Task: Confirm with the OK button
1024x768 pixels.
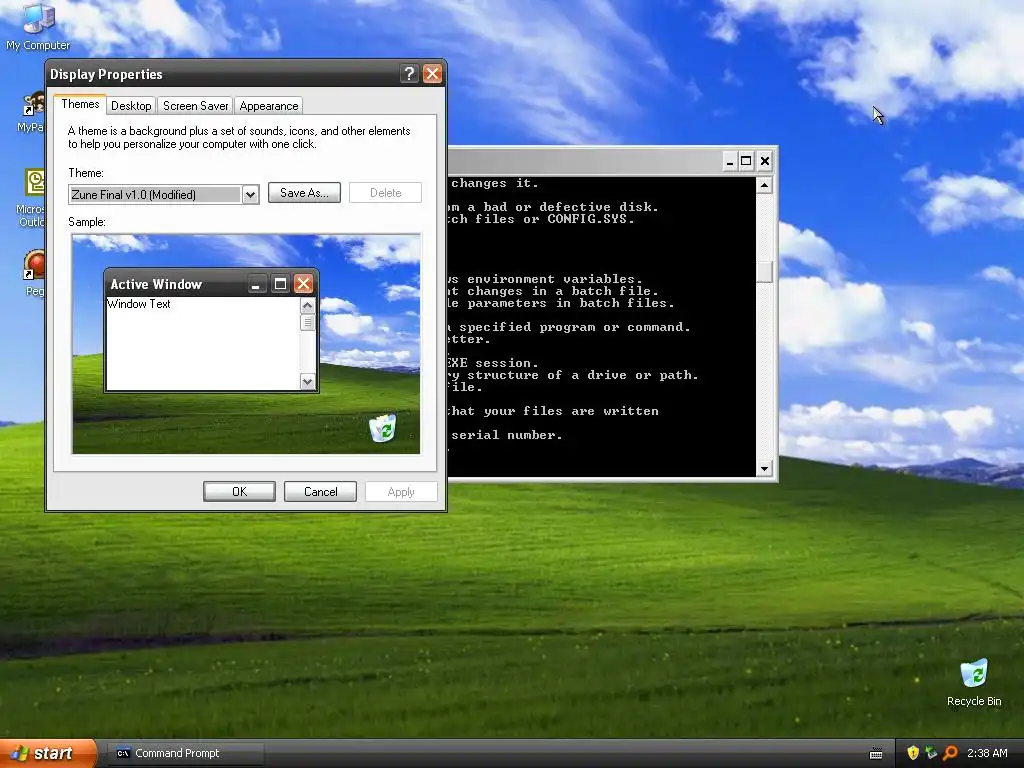Action: coord(239,492)
